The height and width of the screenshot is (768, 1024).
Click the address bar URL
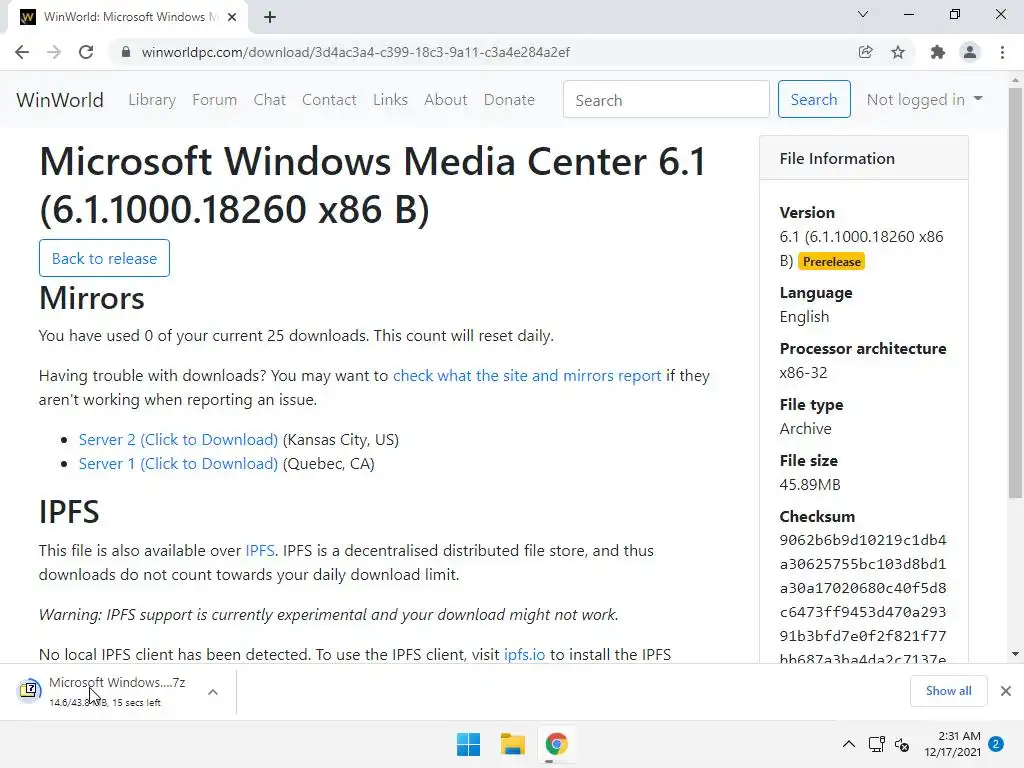(356, 52)
